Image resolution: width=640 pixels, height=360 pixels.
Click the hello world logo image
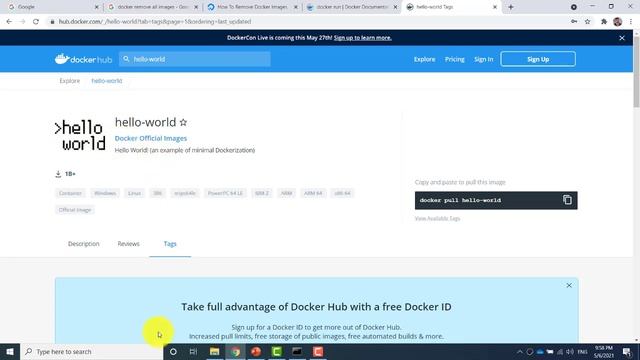(80, 136)
